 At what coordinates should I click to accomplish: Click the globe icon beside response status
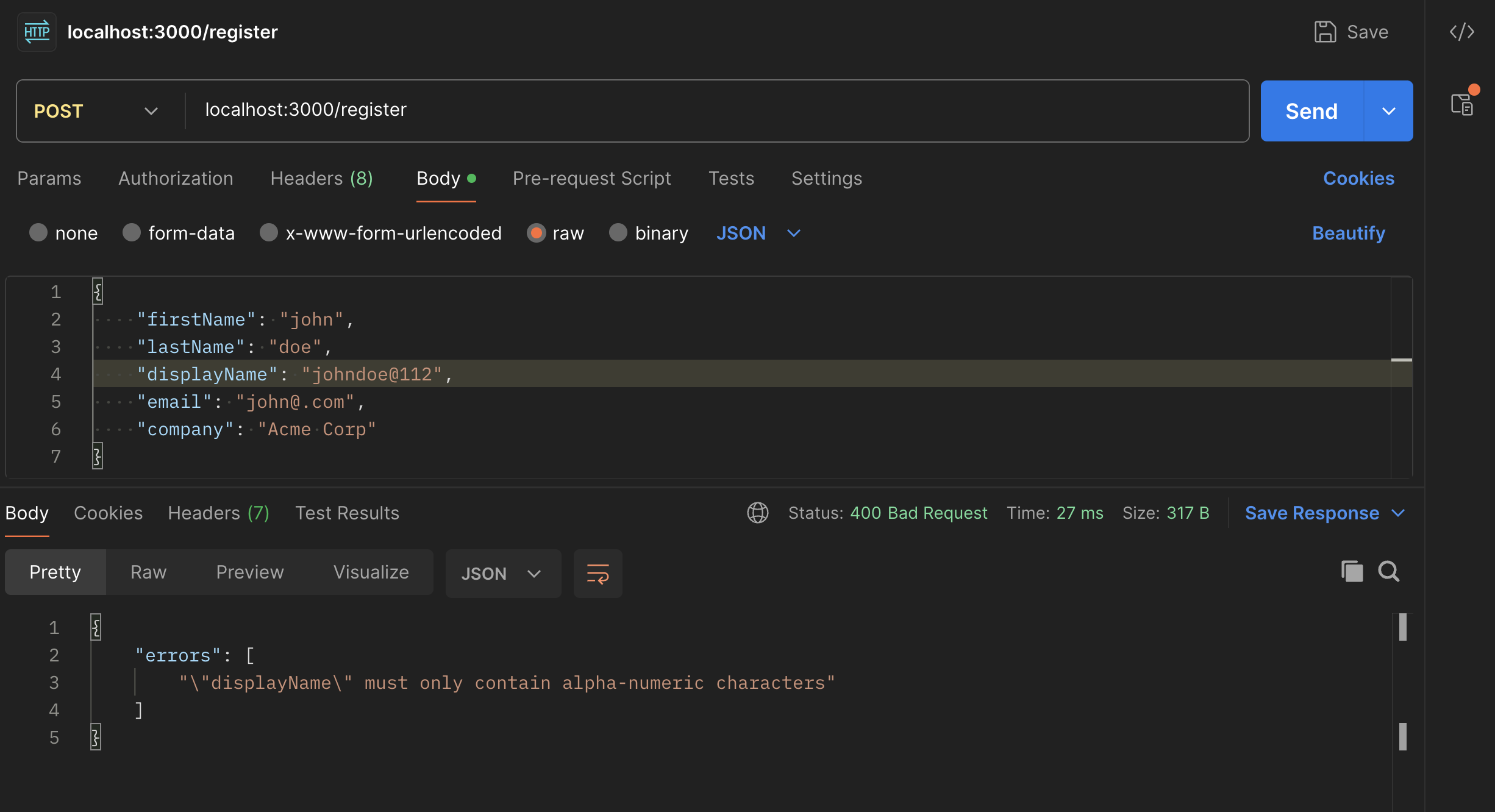757,513
